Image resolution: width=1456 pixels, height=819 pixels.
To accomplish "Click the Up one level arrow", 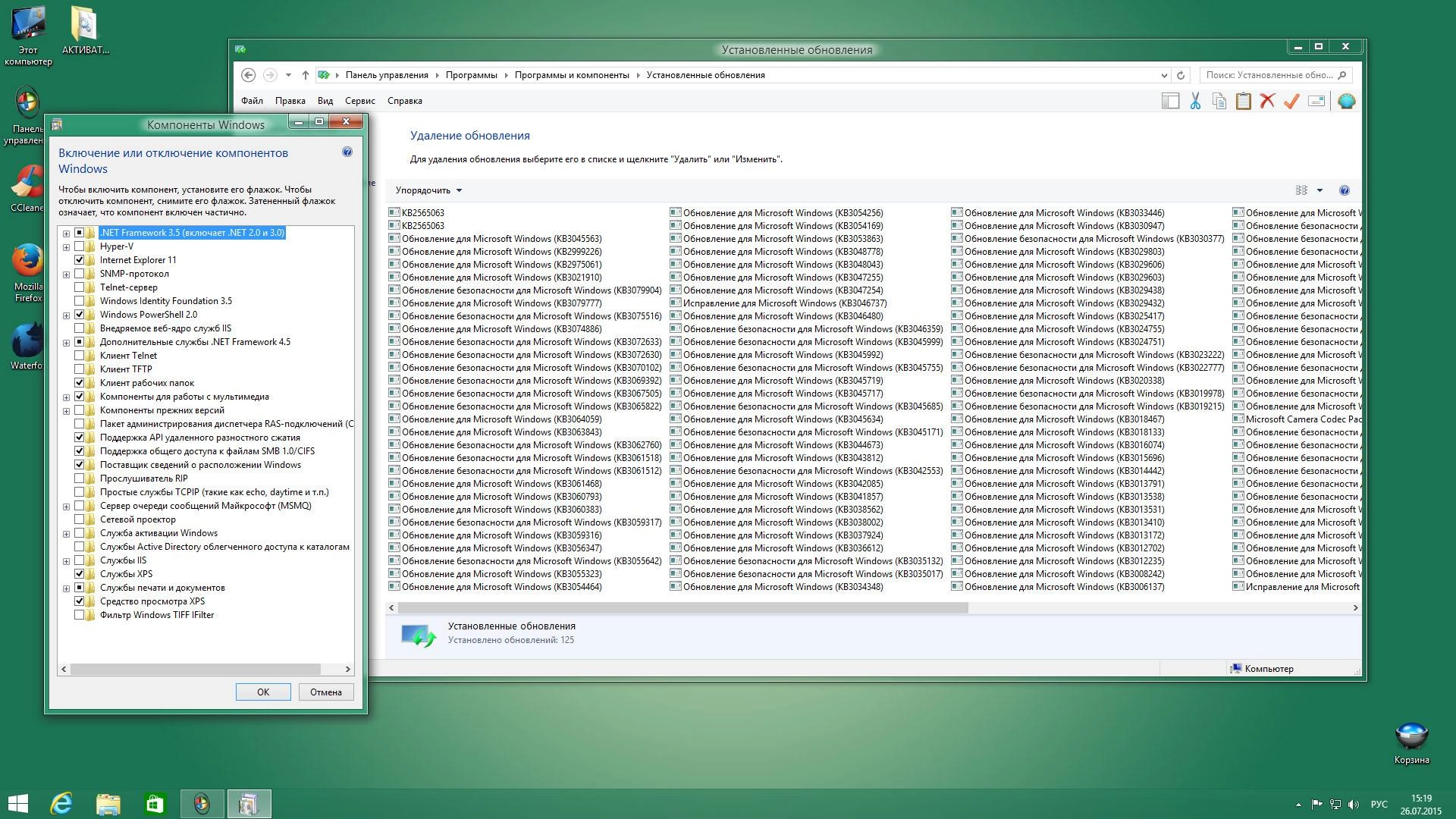I will tap(305, 75).
